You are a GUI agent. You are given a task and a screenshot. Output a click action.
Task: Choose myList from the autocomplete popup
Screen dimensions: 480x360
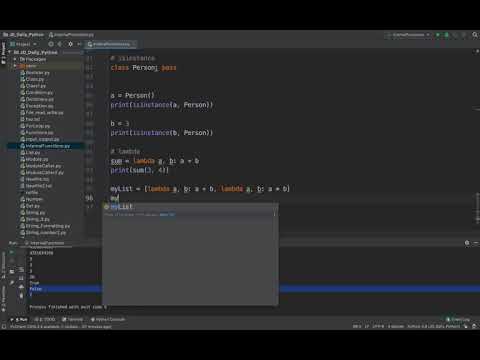190,207
